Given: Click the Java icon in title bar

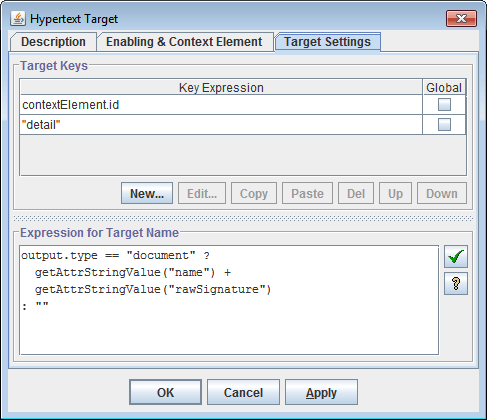Looking at the screenshot, I should (18, 19).
